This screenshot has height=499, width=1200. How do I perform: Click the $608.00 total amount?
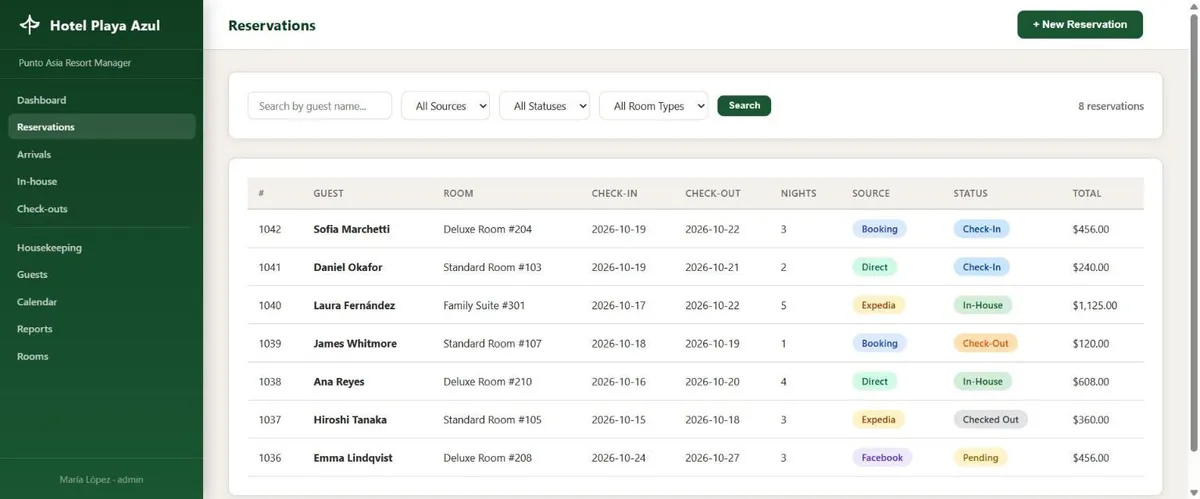coord(1091,381)
